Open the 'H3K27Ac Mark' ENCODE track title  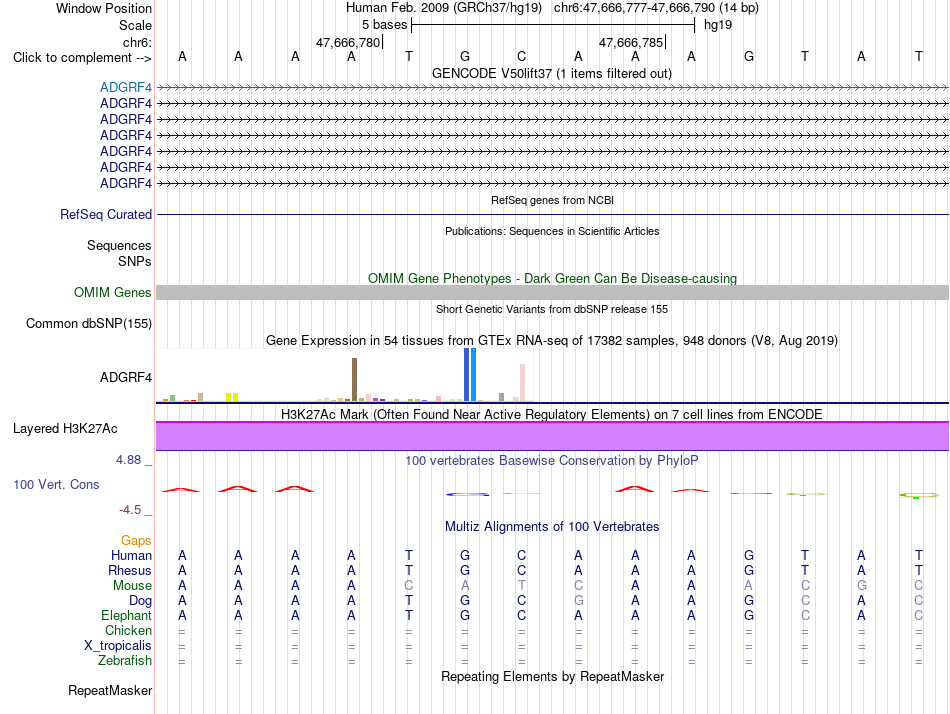552,415
